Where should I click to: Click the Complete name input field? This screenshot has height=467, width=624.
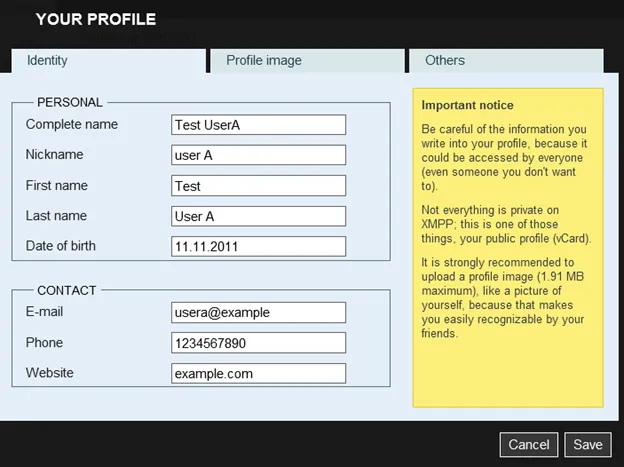(x=258, y=125)
